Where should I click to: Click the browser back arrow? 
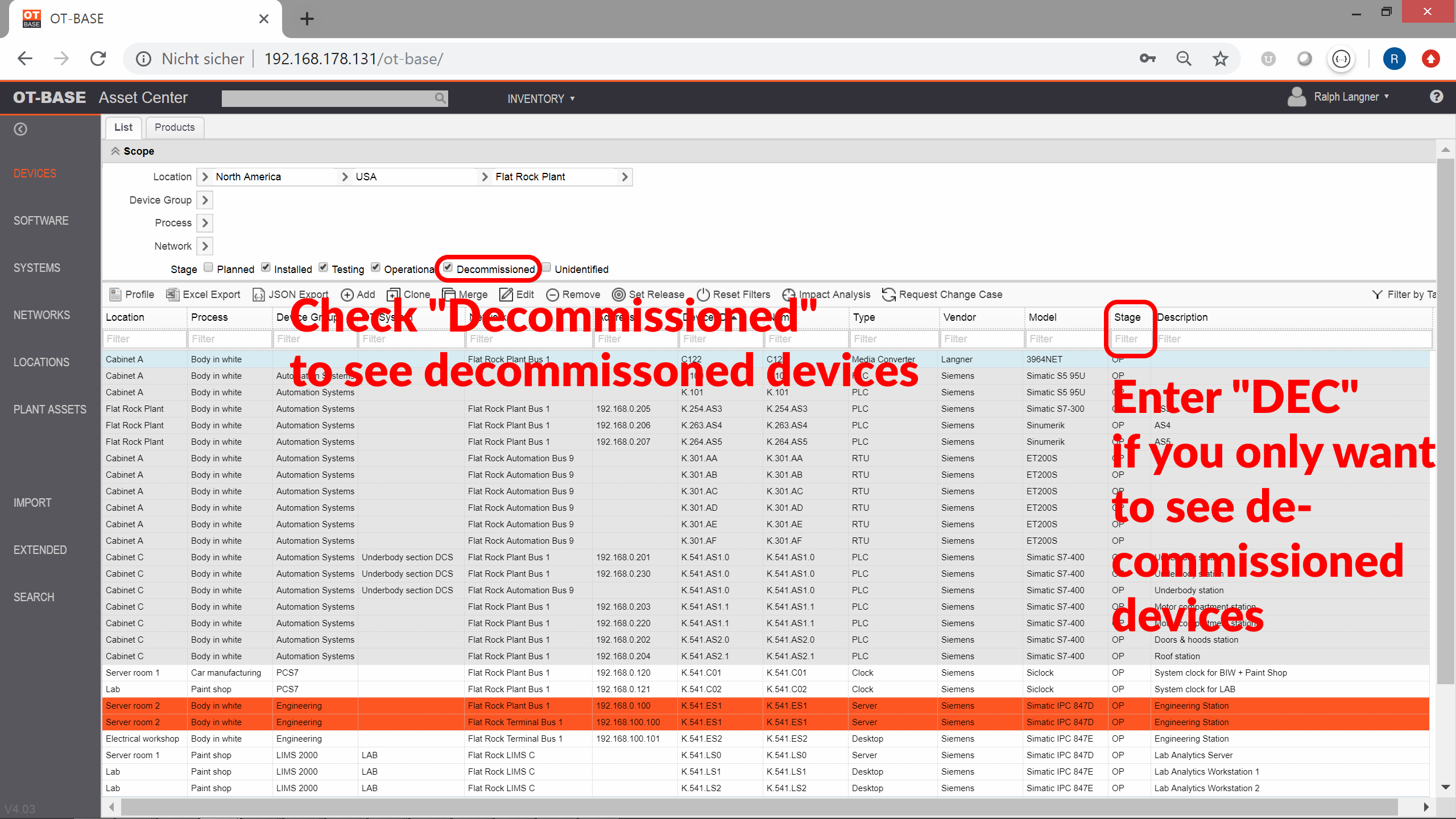click(x=25, y=59)
